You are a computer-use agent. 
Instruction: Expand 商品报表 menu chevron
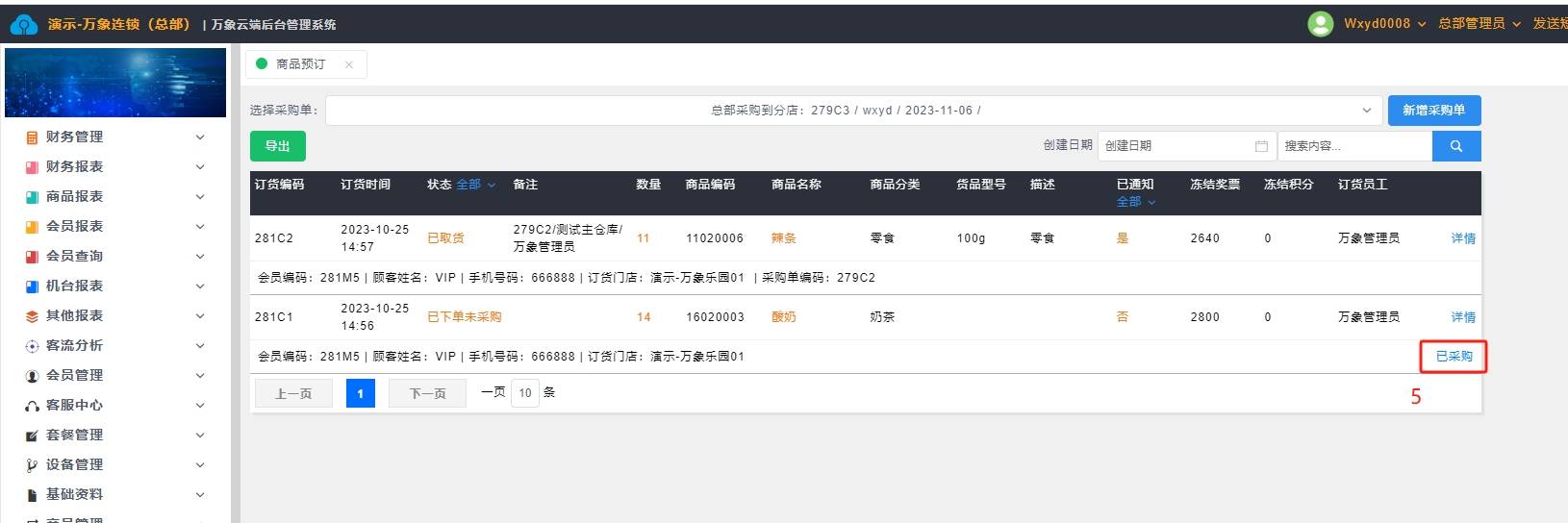(200, 197)
